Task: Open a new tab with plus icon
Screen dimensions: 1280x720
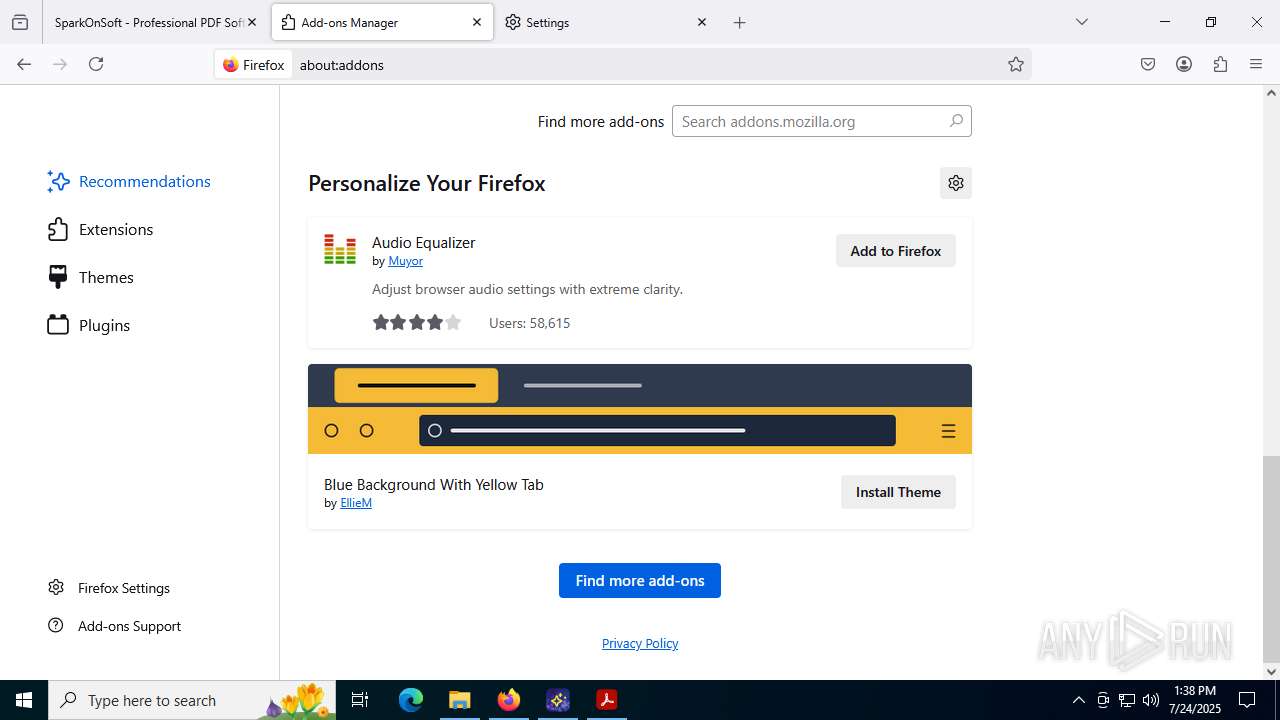Action: coord(740,22)
